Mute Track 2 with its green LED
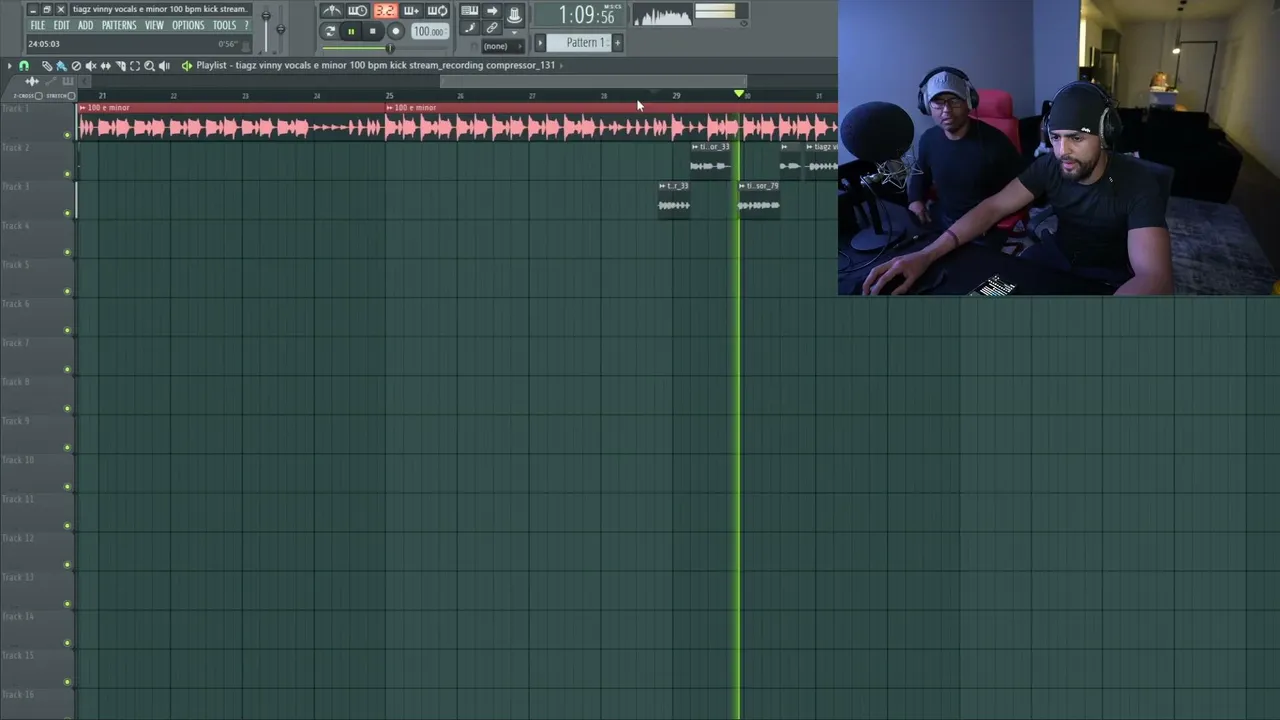Viewport: 1280px width, 720px height. [67, 174]
